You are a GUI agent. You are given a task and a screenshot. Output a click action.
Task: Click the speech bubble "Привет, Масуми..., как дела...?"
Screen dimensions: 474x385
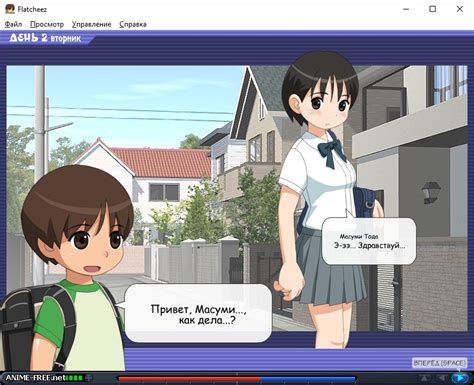(198, 313)
